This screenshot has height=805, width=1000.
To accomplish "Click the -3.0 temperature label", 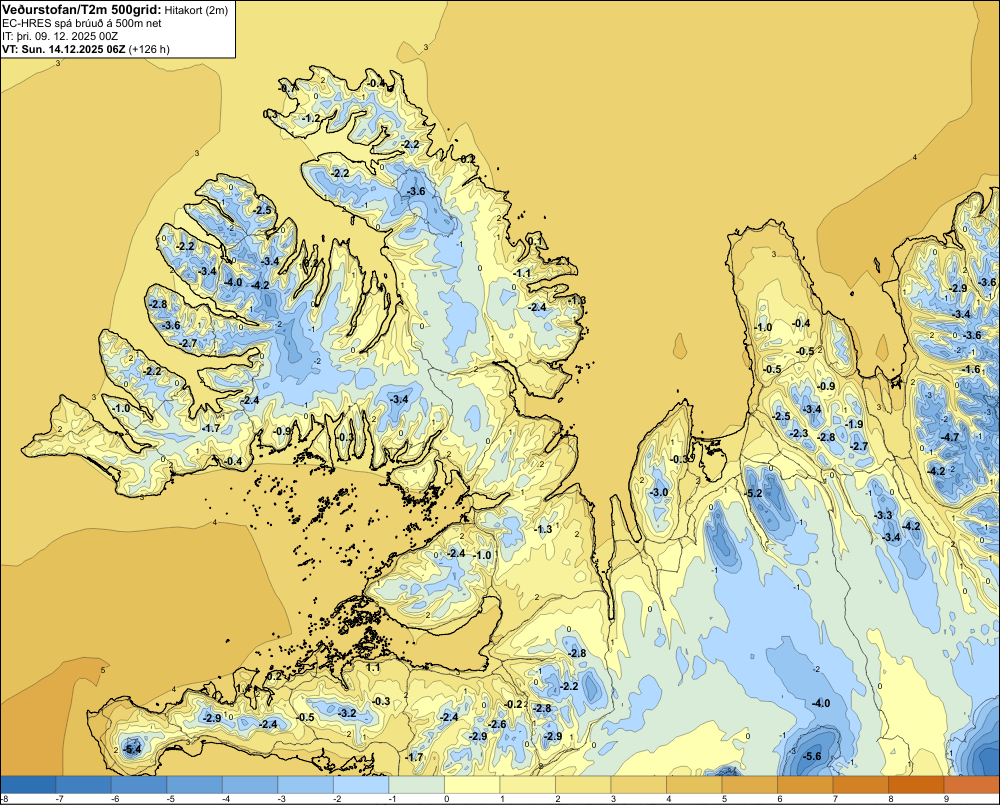I will [x=659, y=492].
